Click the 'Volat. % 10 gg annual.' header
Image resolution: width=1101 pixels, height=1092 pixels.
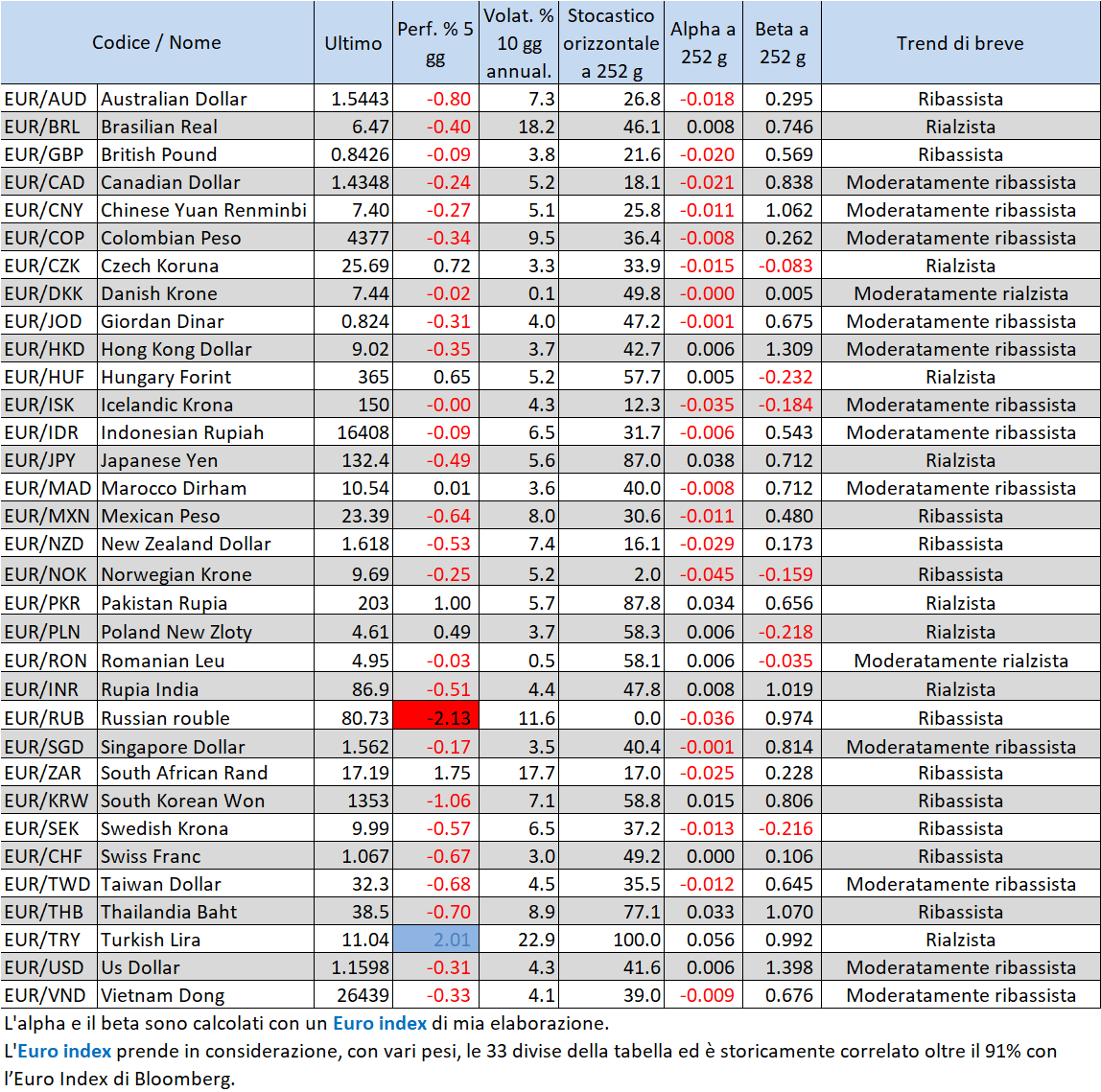(519, 43)
